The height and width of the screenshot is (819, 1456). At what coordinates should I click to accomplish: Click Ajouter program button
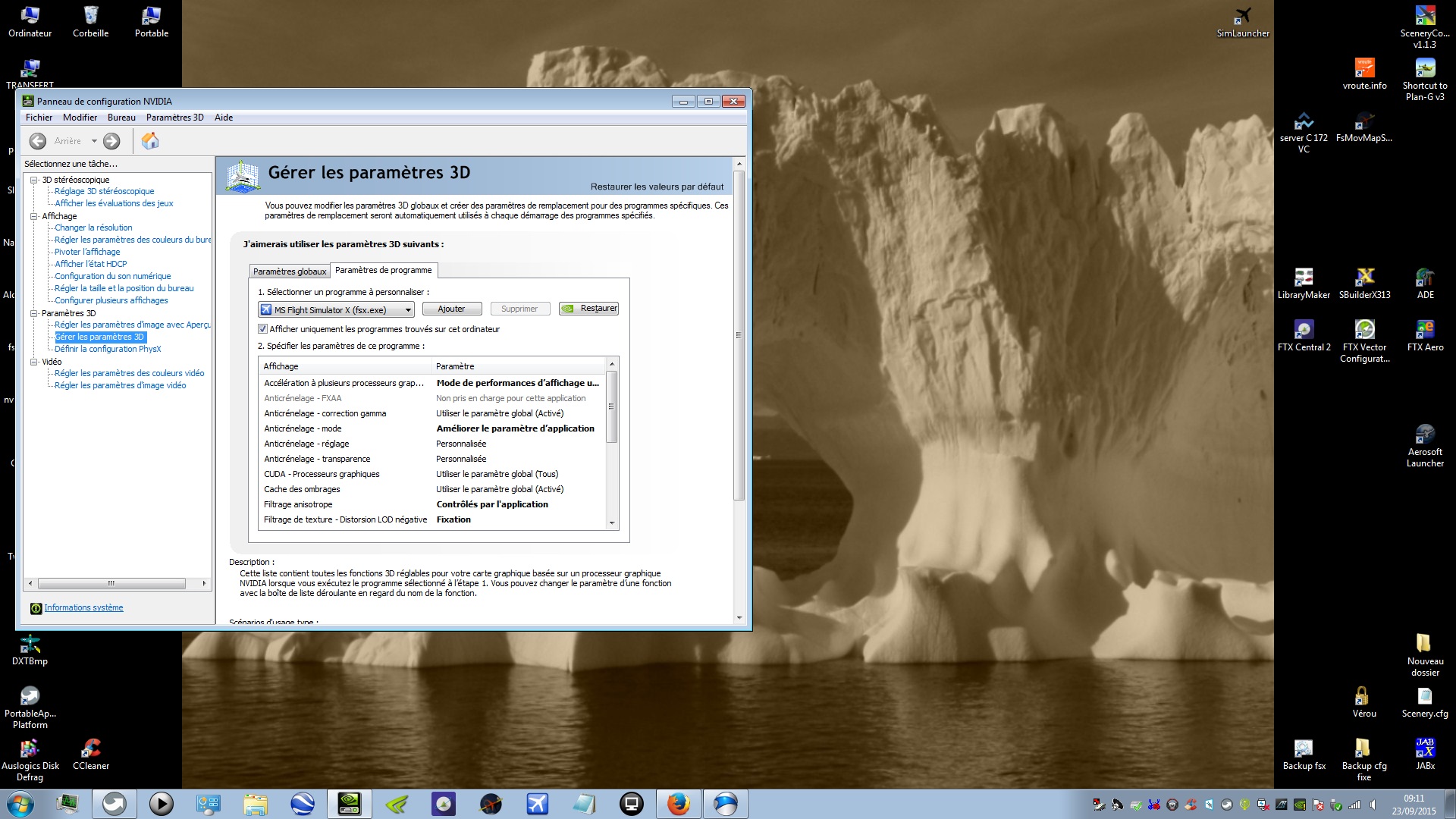coord(451,308)
